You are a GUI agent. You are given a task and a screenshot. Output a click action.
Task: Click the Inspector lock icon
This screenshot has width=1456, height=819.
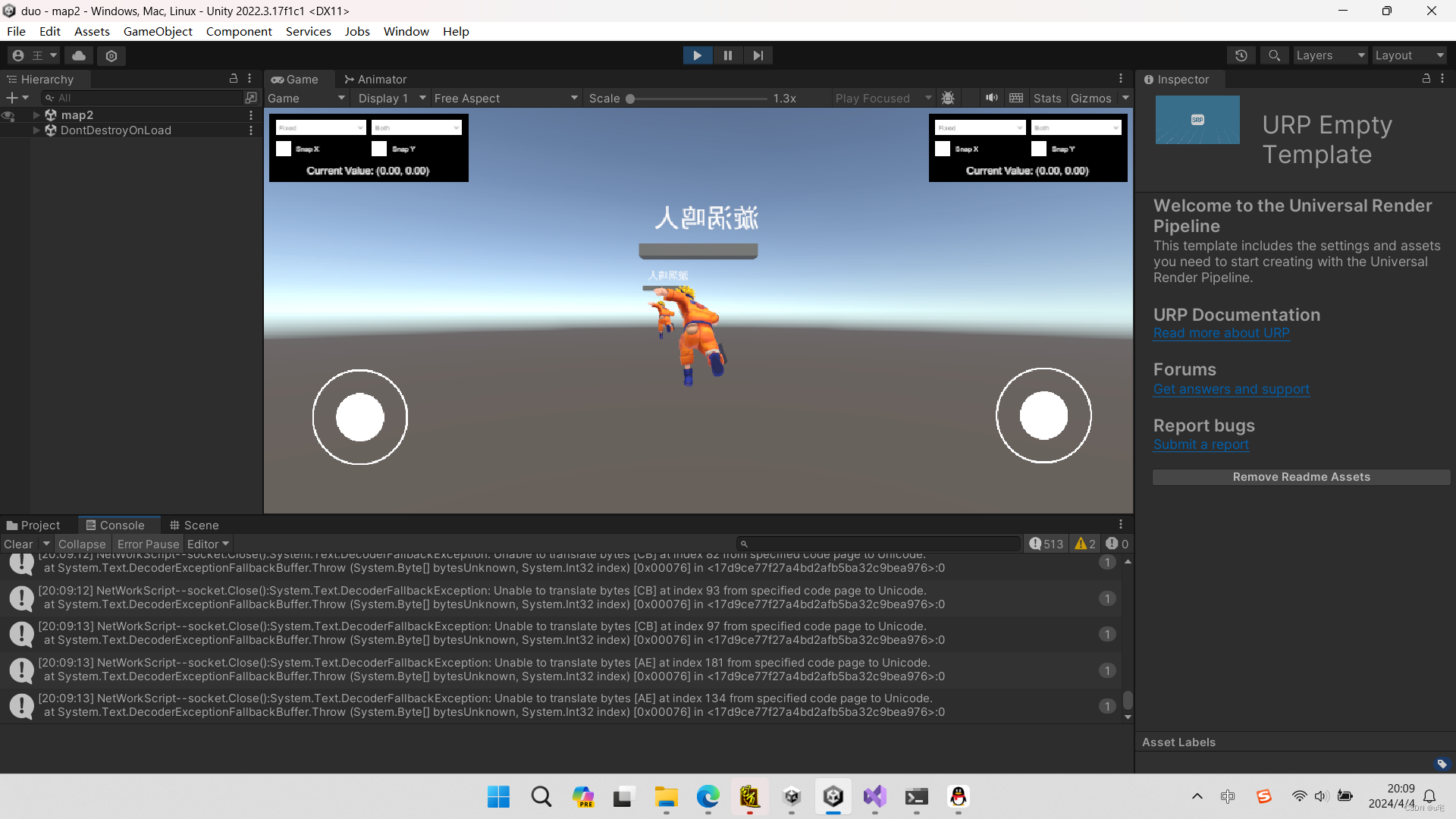click(1426, 79)
